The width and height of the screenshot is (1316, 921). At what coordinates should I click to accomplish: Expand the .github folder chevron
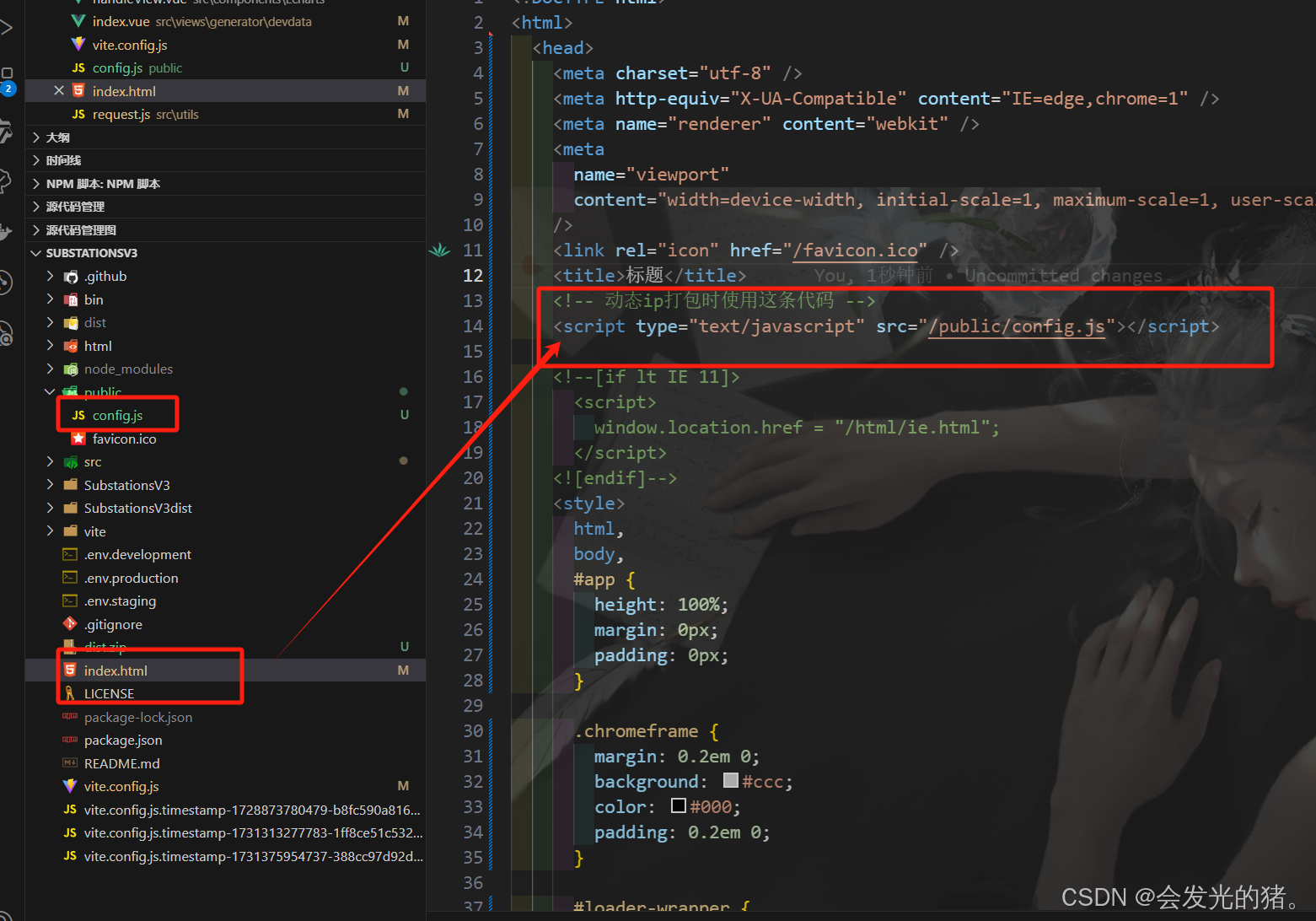coord(50,276)
